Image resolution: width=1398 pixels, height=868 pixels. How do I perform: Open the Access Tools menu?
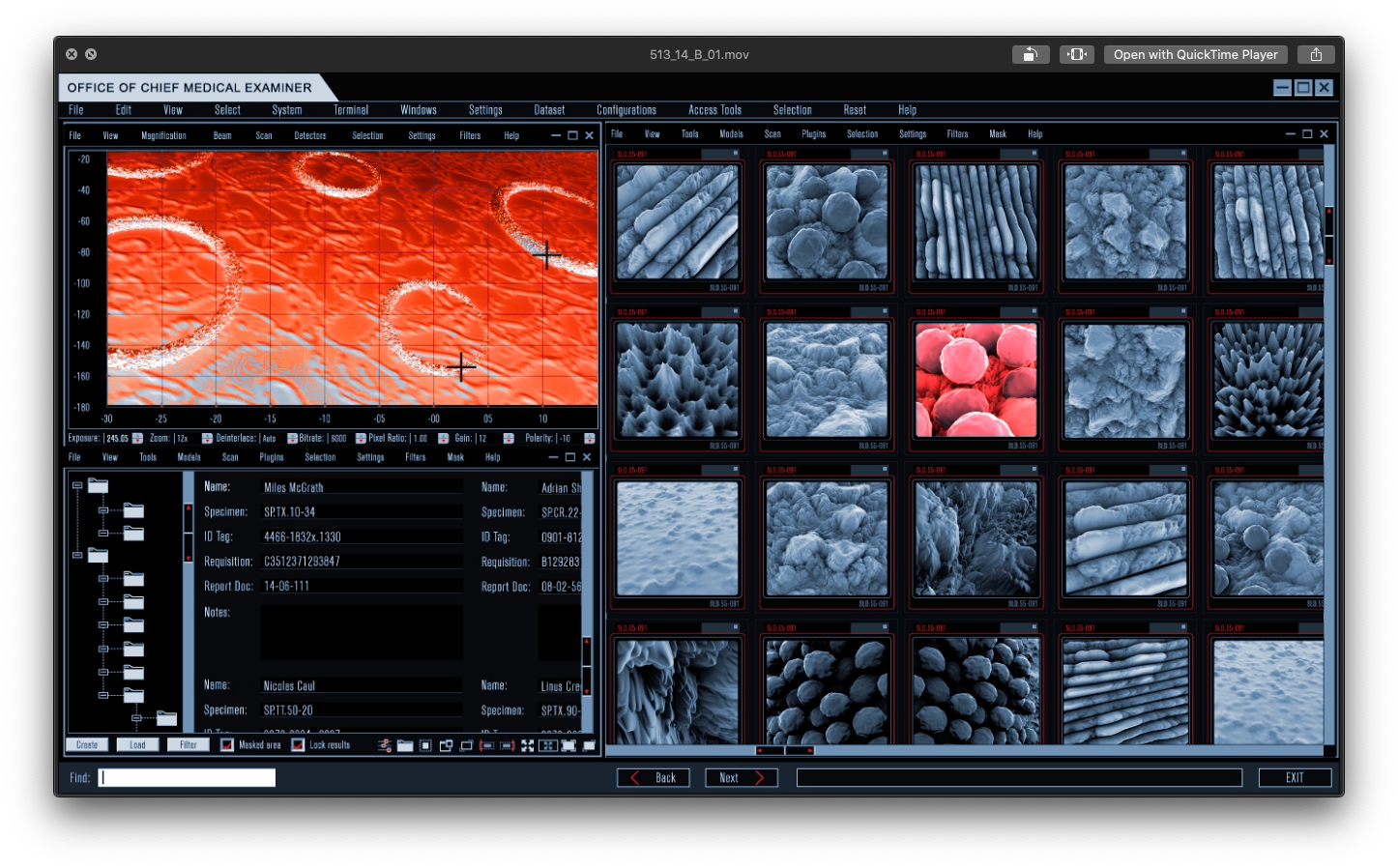[714, 110]
